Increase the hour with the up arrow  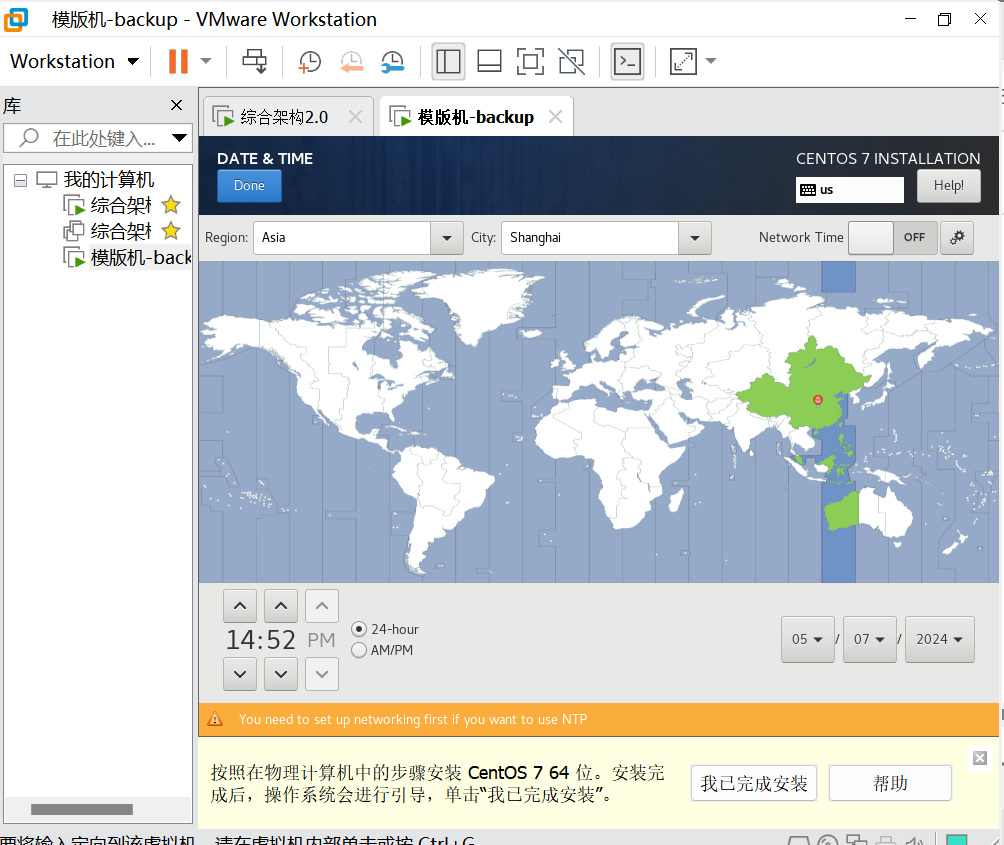(x=240, y=606)
